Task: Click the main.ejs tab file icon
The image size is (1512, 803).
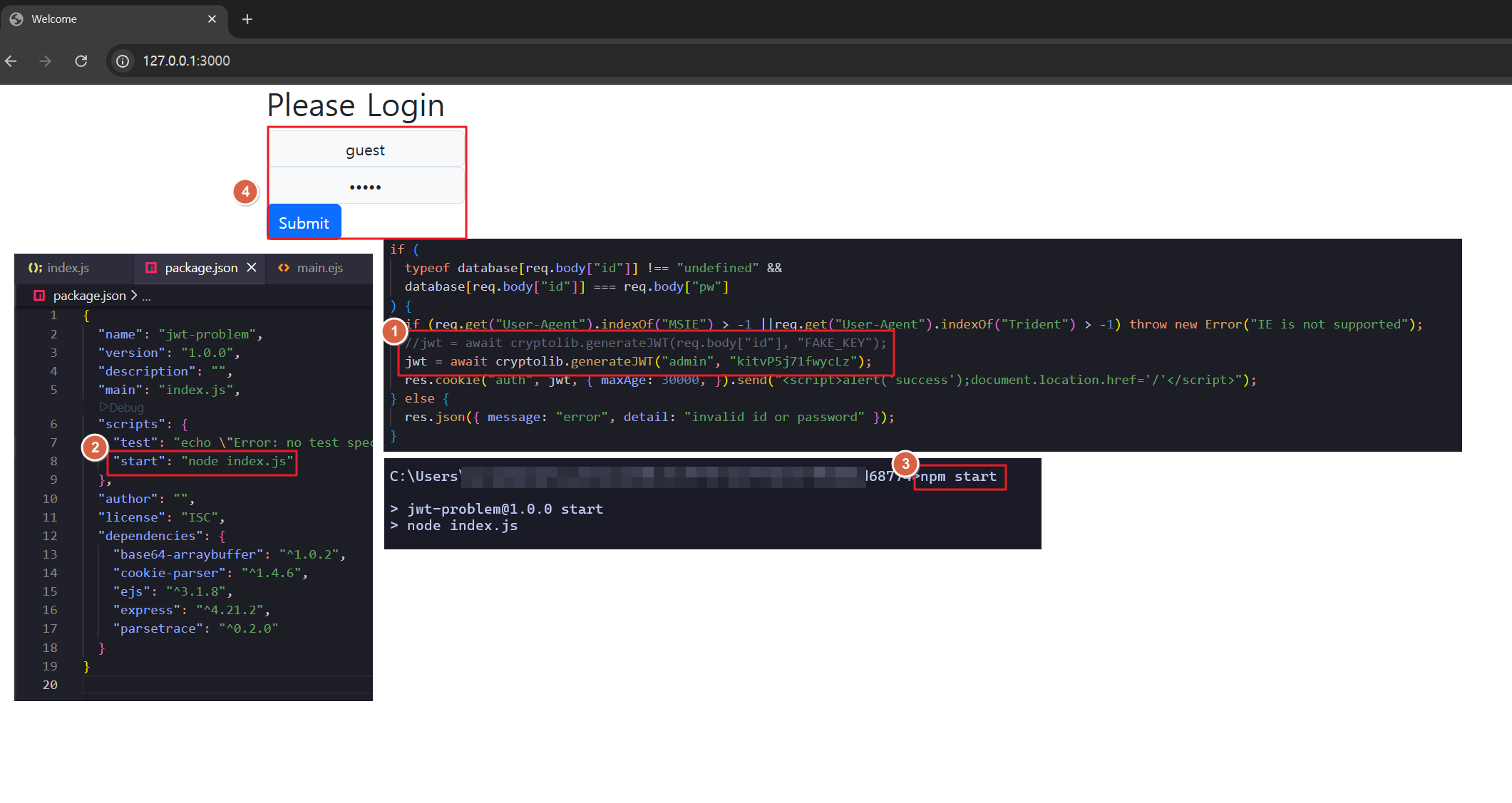Action: (x=284, y=268)
